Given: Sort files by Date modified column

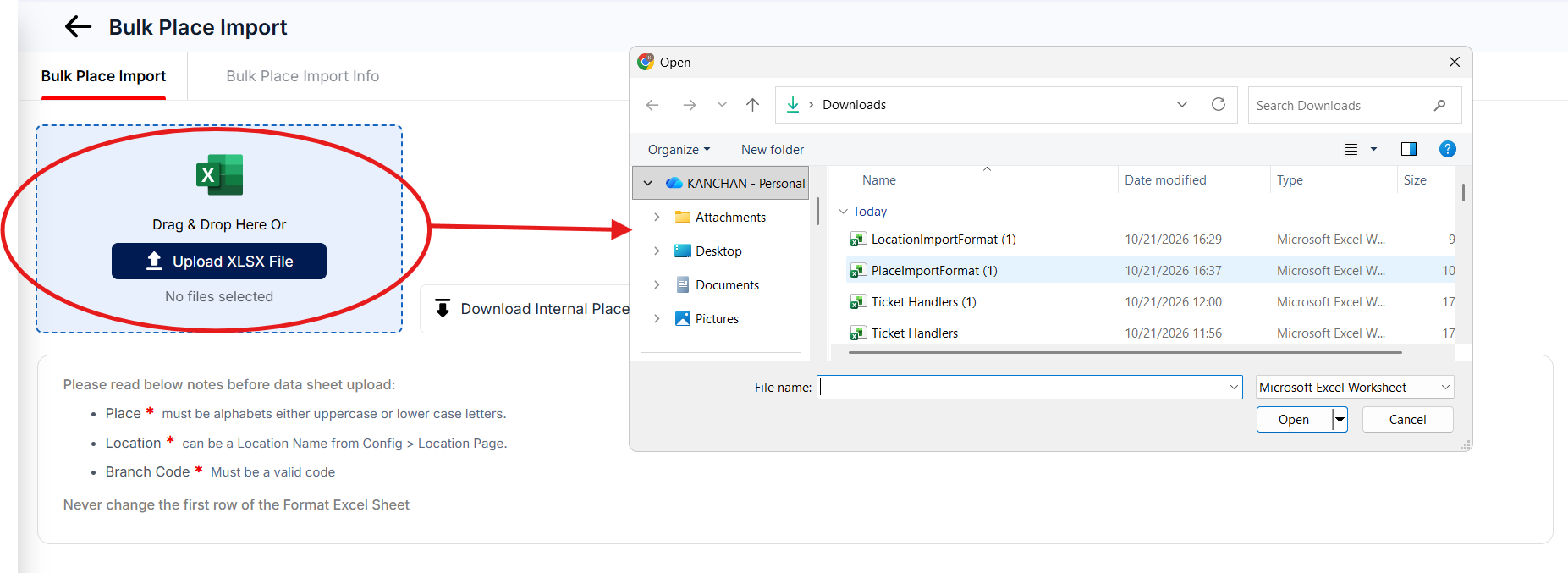Looking at the screenshot, I should pyautogui.click(x=1165, y=180).
